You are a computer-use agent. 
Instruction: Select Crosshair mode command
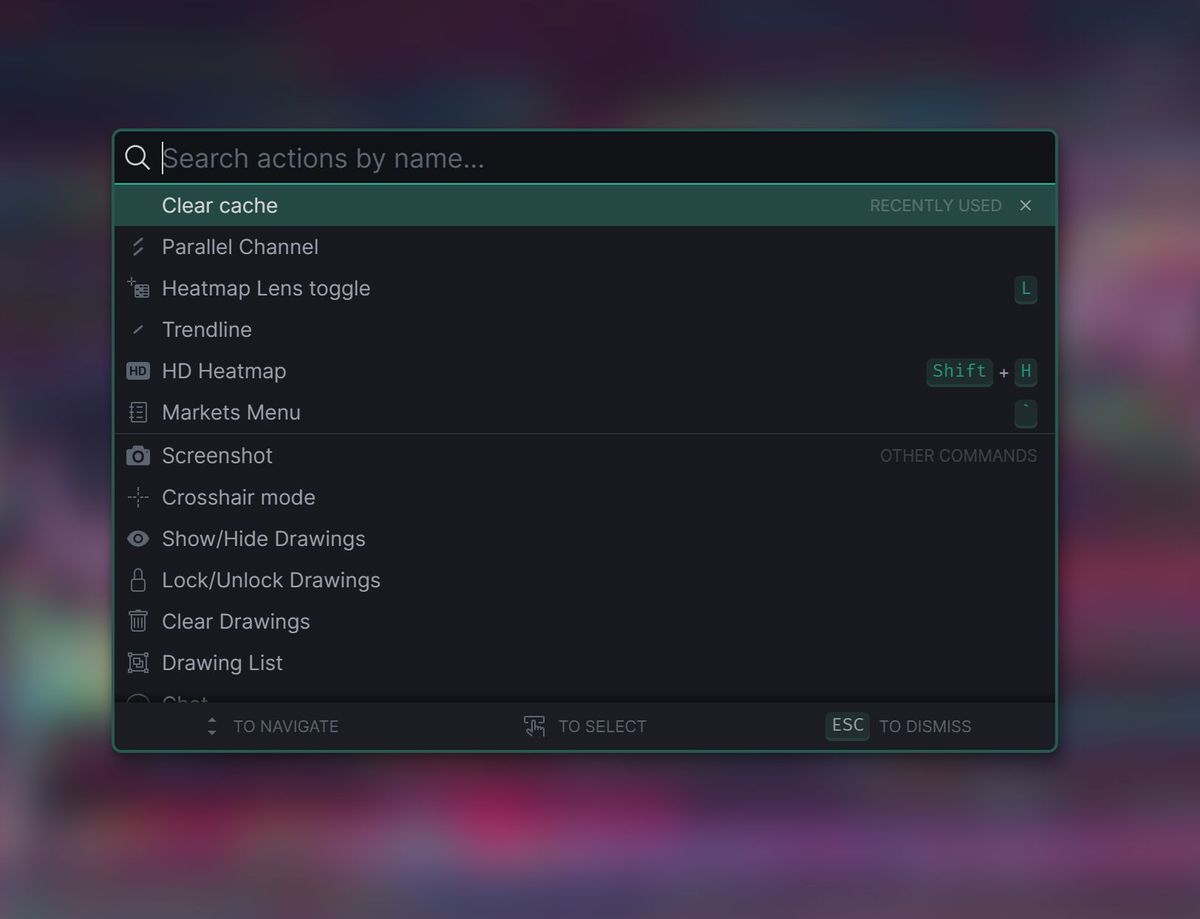[x=585, y=497]
